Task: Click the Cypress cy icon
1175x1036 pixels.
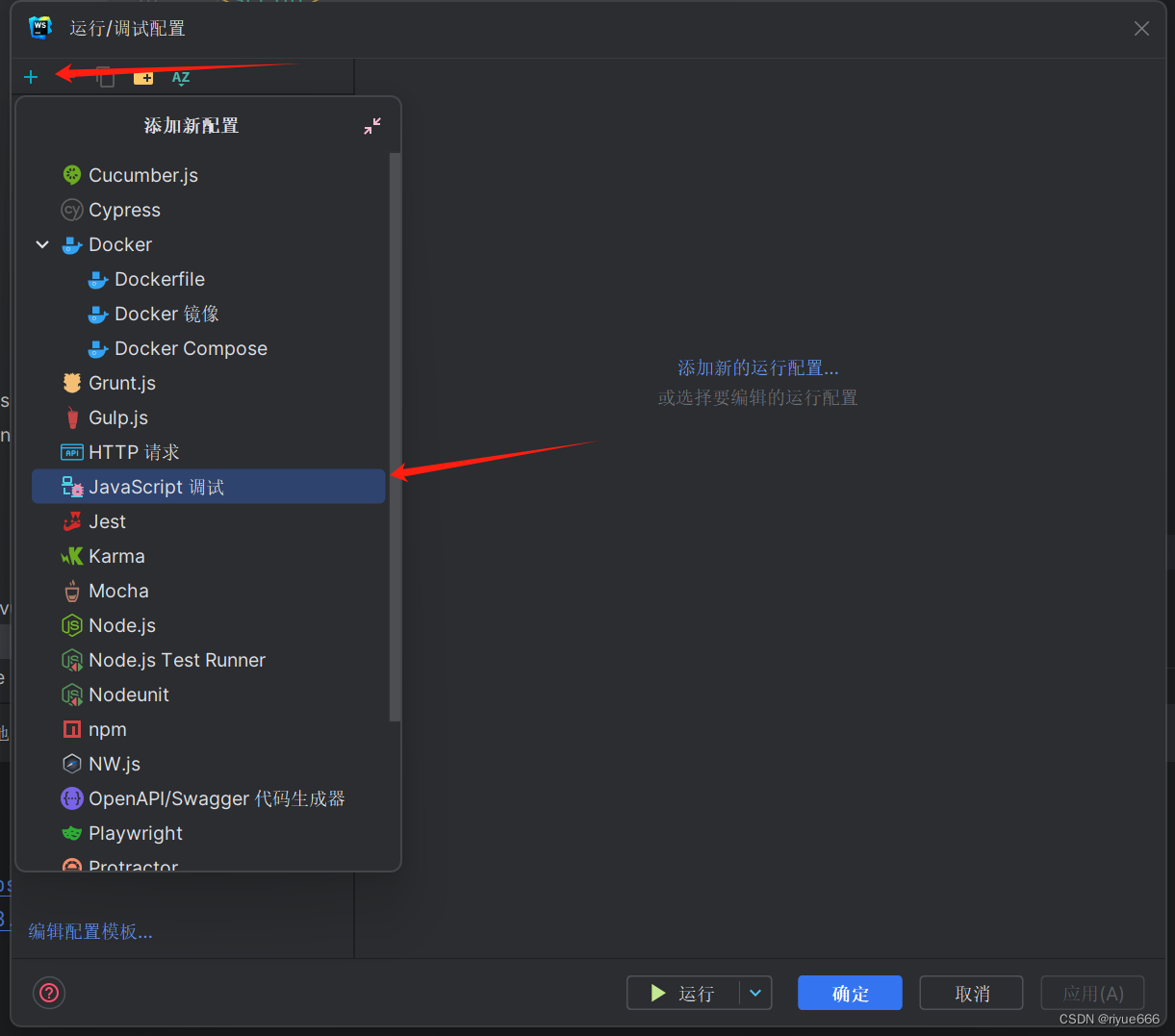Action: click(x=72, y=210)
